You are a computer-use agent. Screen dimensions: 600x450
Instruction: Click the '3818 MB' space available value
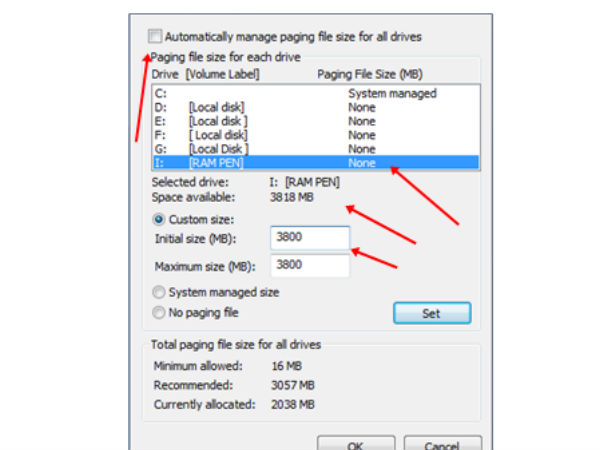coord(292,197)
